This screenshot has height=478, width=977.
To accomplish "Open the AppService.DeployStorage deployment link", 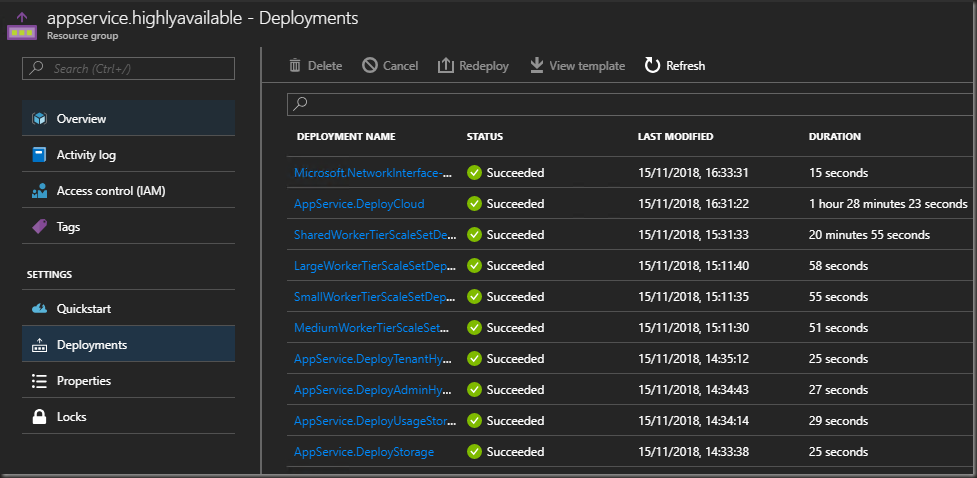I will [x=364, y=452].
